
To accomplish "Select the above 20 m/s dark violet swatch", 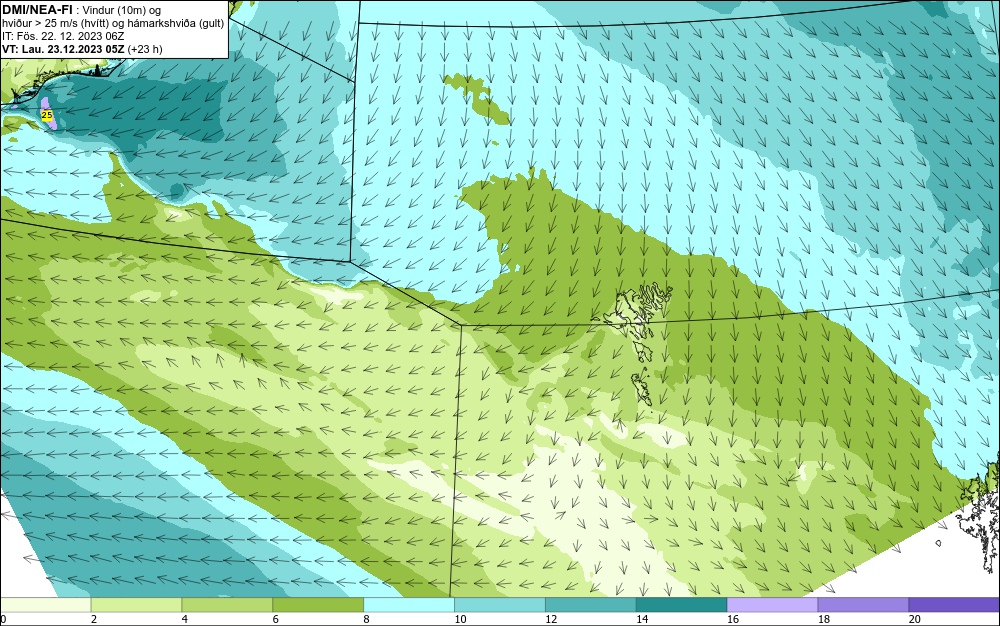I will point(954,605).
